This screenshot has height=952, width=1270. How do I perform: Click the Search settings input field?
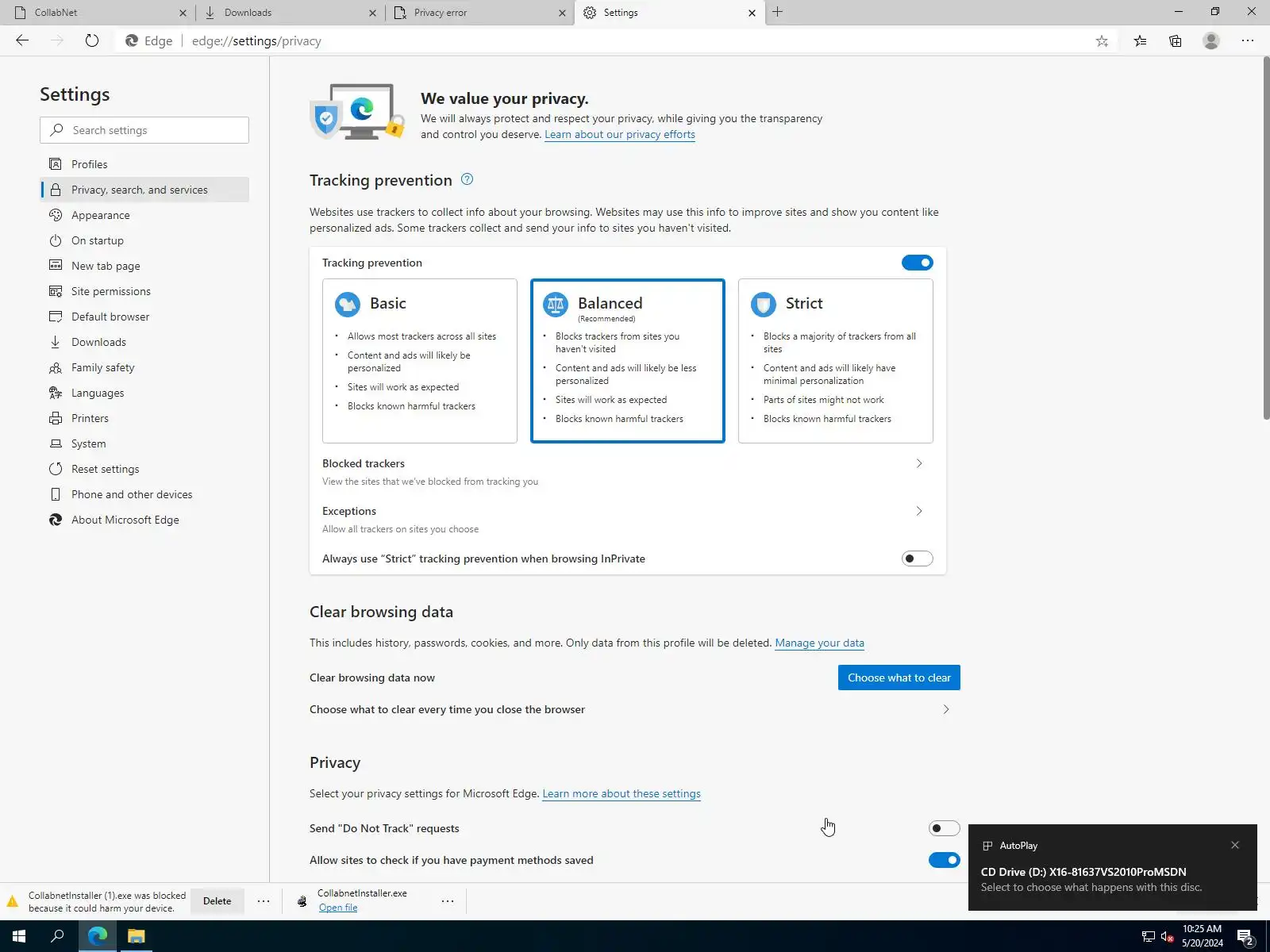click(x=144, y=130)
